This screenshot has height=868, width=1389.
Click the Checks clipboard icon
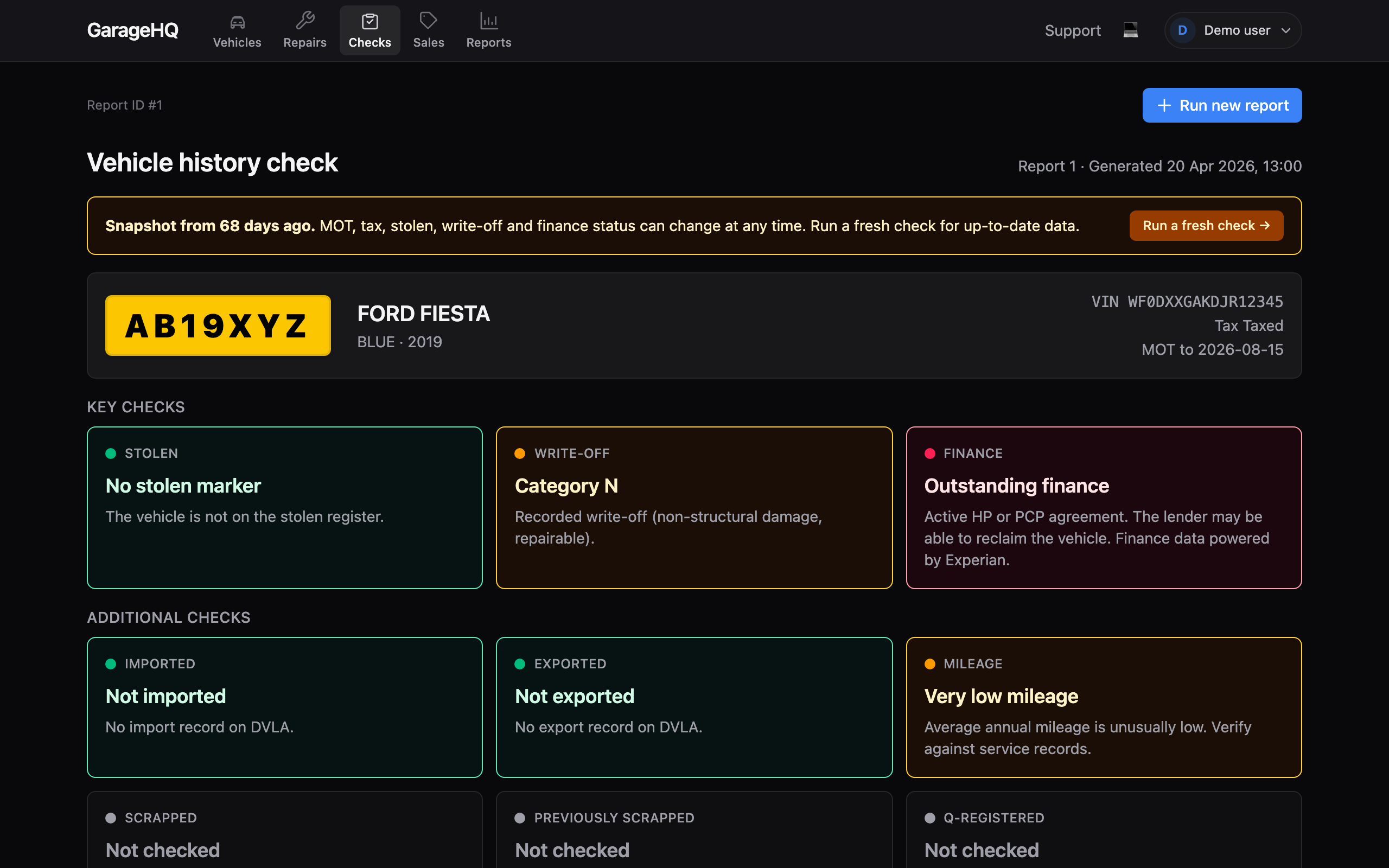coord(369,22)
